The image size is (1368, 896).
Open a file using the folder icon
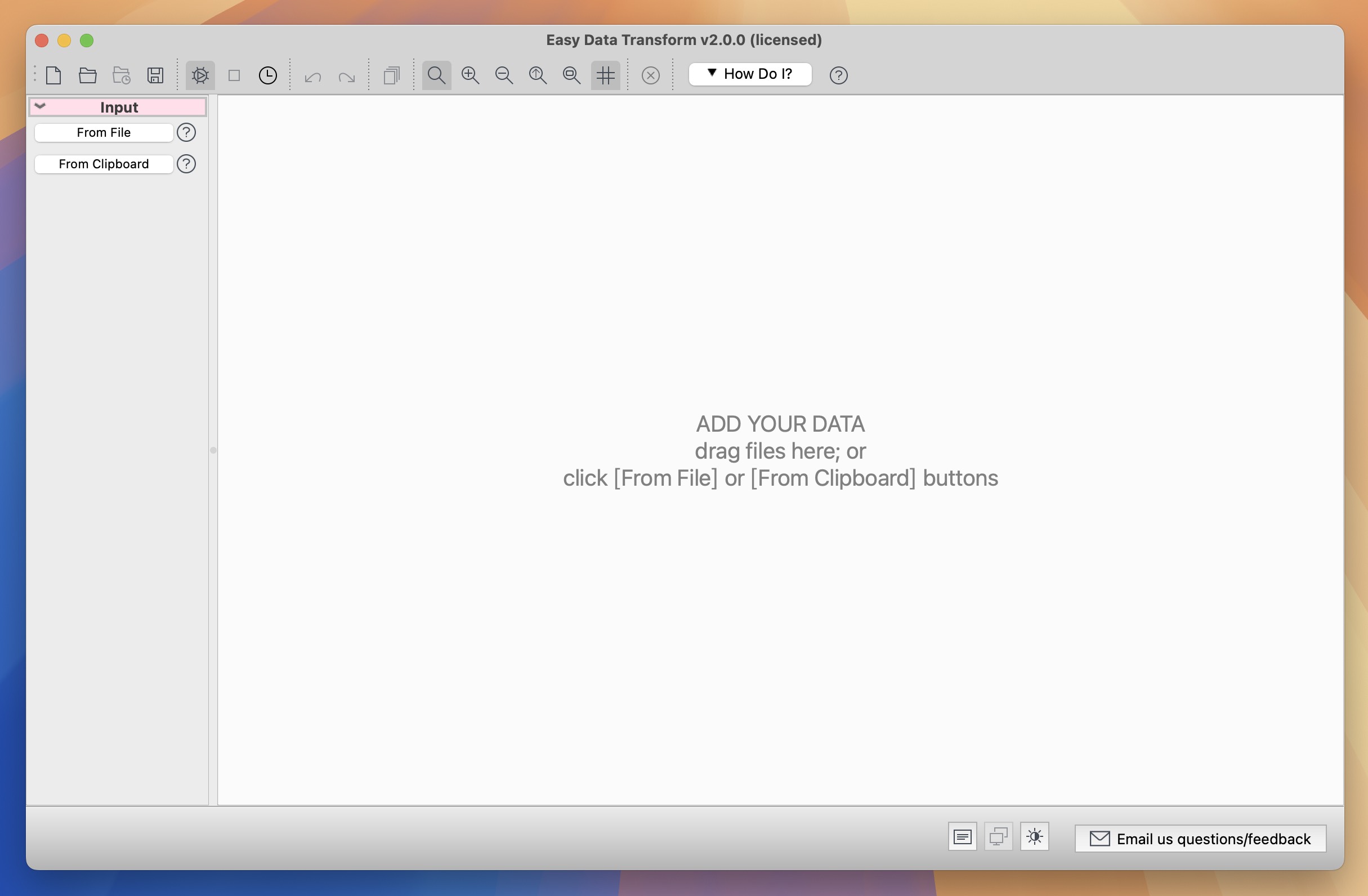[x=87, y=75]
